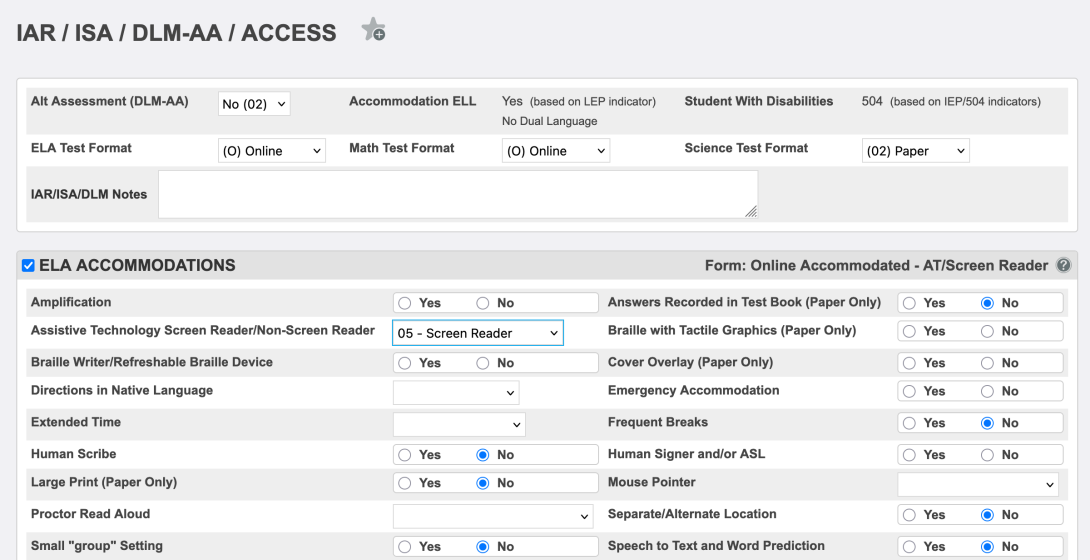Click the favorite star icon beside page title
The height and width of the screenshot is (560, 1090).
click(x=373, y=31)
